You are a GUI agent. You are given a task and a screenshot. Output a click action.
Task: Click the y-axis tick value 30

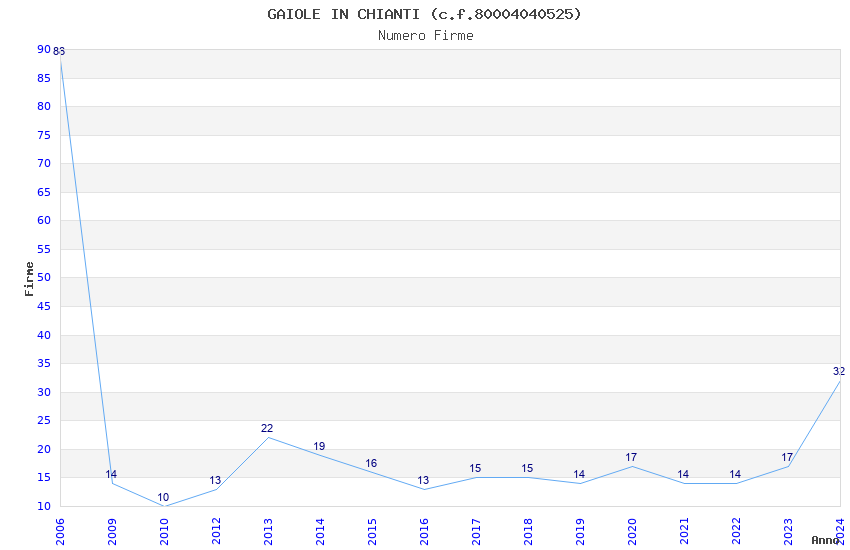[44, 392]
